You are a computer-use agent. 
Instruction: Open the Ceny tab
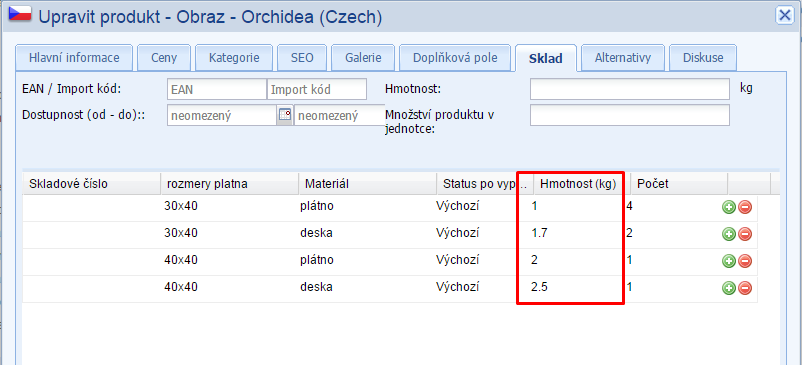pyautogui.click(x=164, y=58)
